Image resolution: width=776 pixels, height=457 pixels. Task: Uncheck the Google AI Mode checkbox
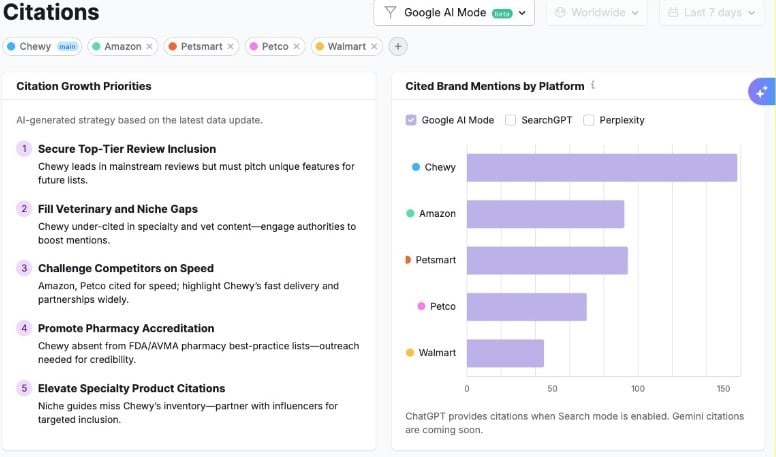411,120
